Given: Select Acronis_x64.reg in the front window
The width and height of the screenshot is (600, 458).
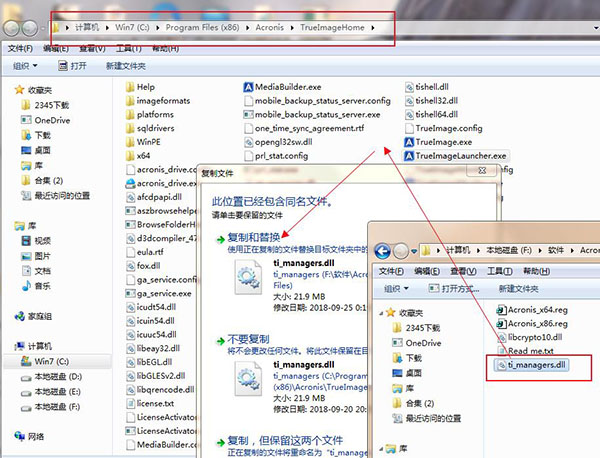Looking at the screenshot, I should 532,310.
